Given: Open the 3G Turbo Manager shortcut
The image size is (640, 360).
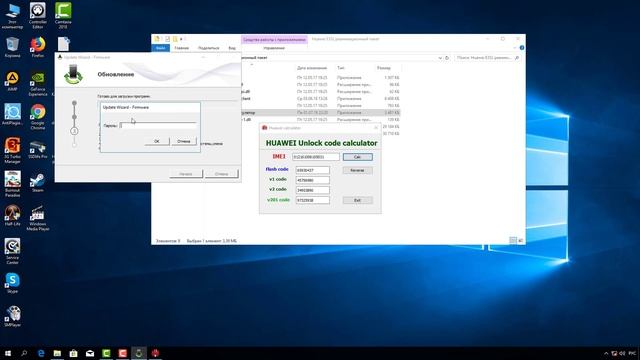Looking at the screenshot, I should 12,150.
